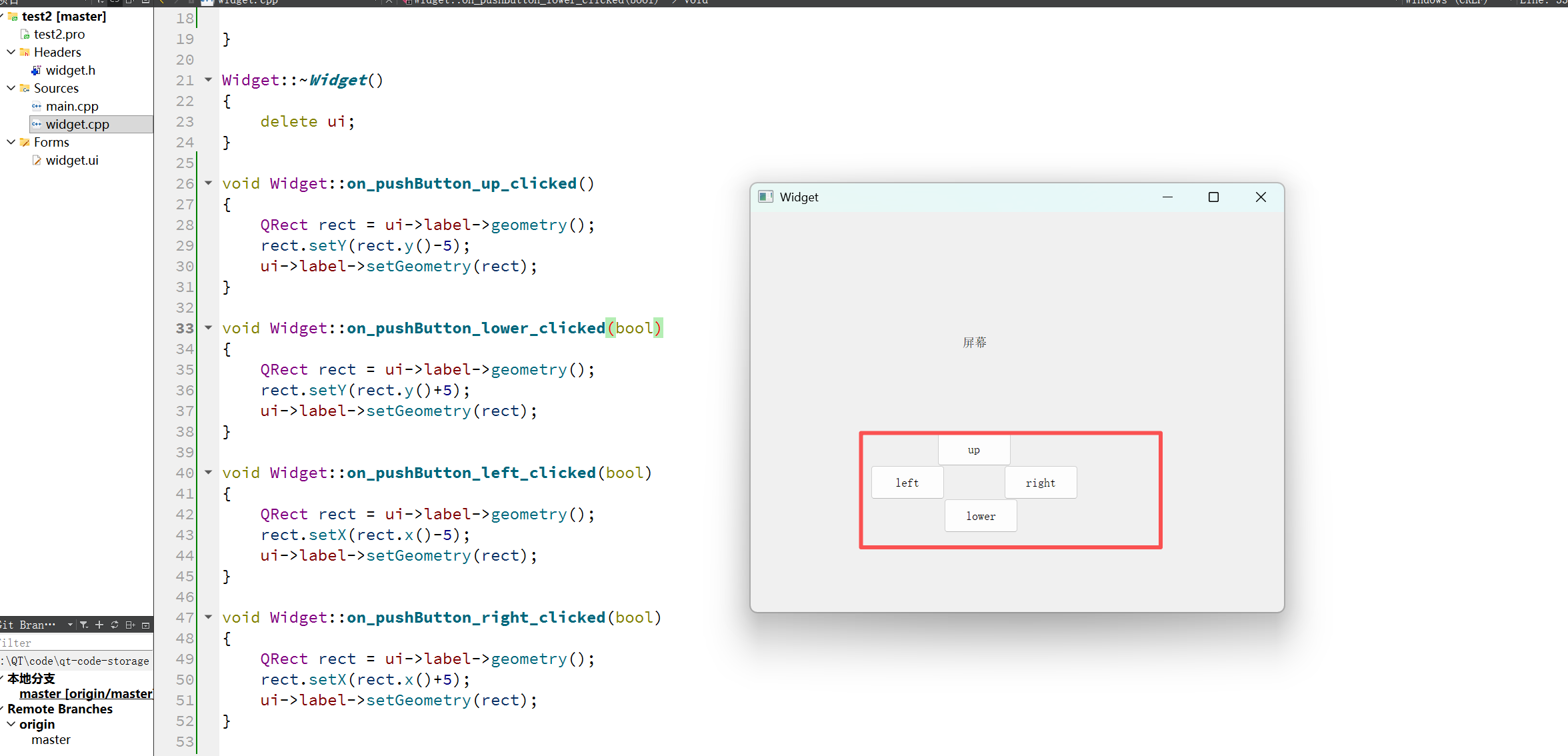Select test2 [master] project root

pyautogui.click(x=64, y=16)
